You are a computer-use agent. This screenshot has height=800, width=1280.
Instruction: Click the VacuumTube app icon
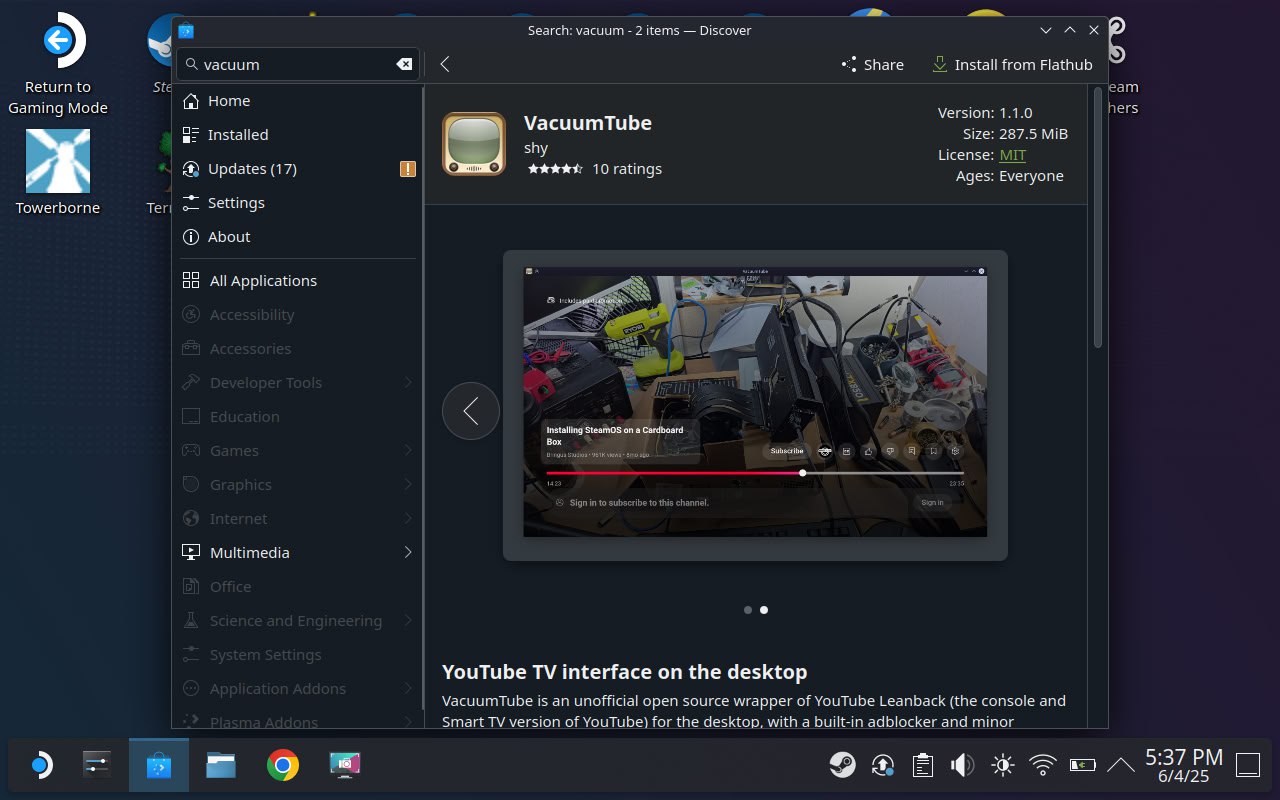(x=474, y=144)
